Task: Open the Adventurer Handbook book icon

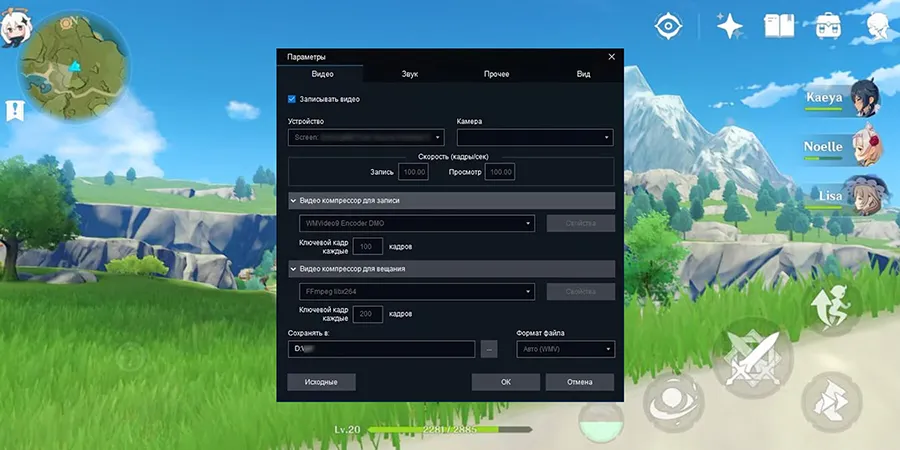Action: pos(779,26)
